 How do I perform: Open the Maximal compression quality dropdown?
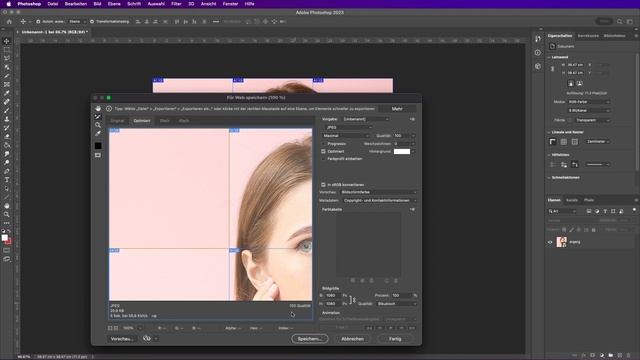click(346, 136)
